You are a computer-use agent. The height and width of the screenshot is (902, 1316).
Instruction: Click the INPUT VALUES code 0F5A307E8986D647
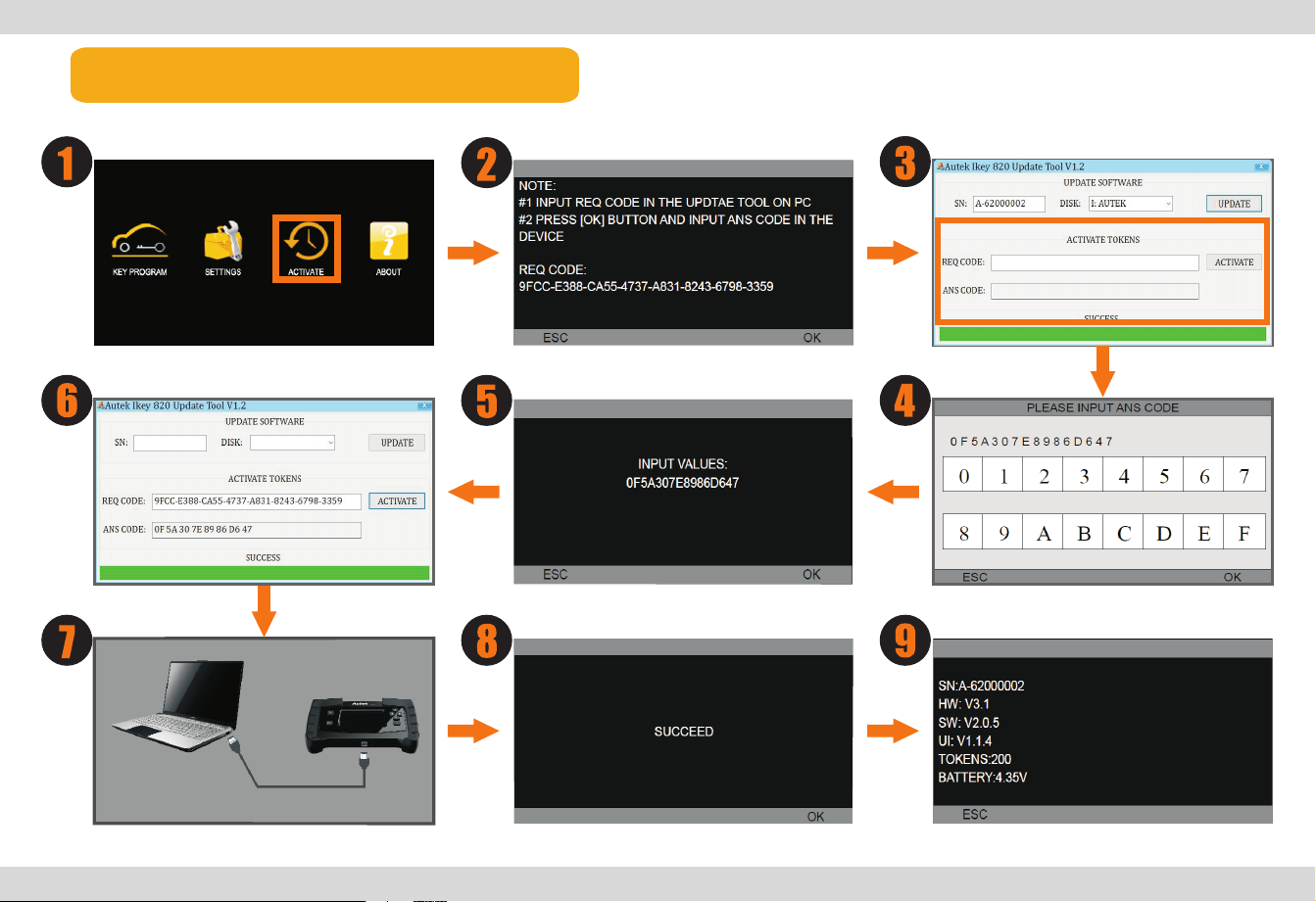pos(684,481)
